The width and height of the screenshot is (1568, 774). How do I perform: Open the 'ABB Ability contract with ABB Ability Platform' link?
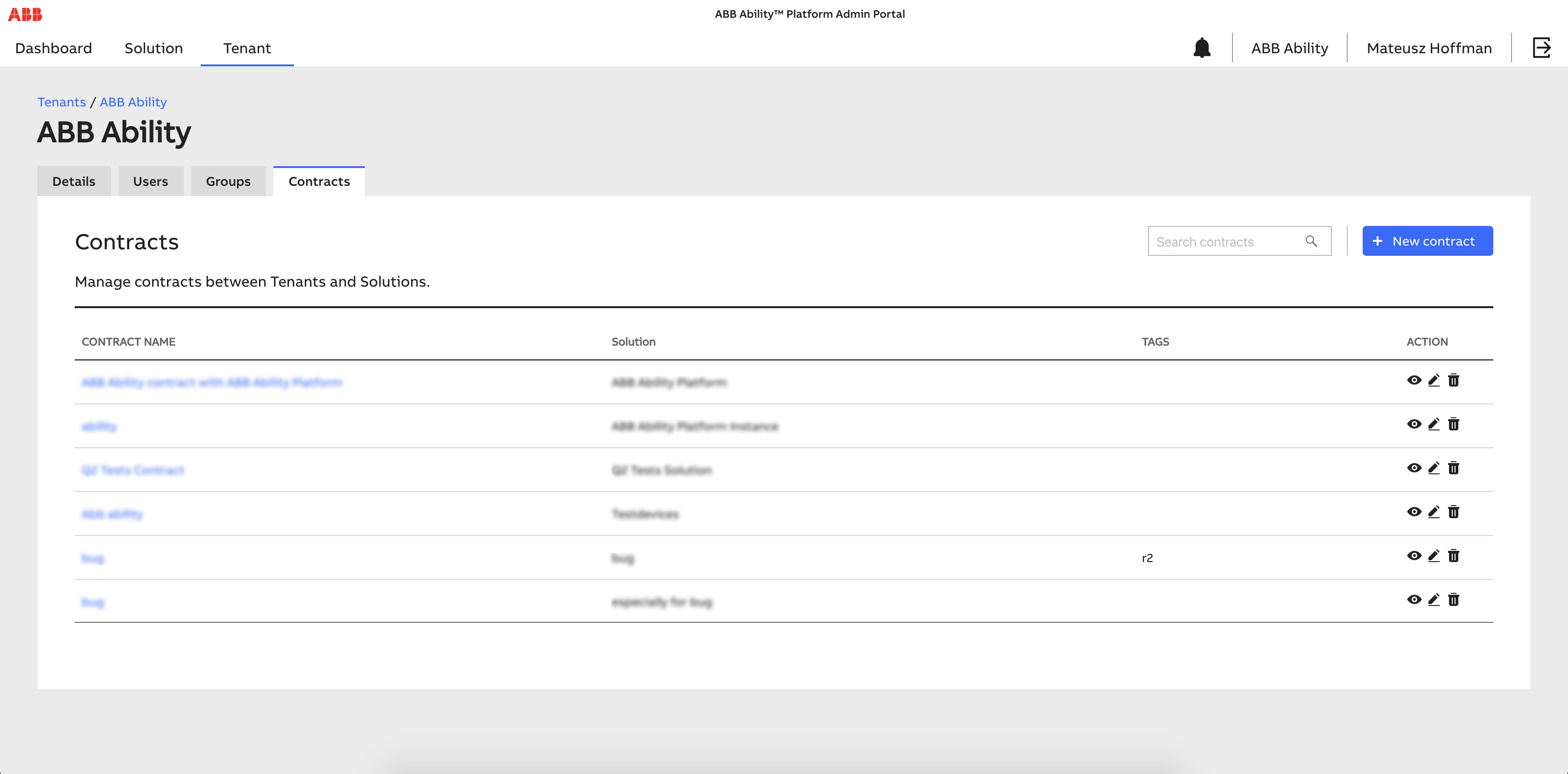(212, 382)
